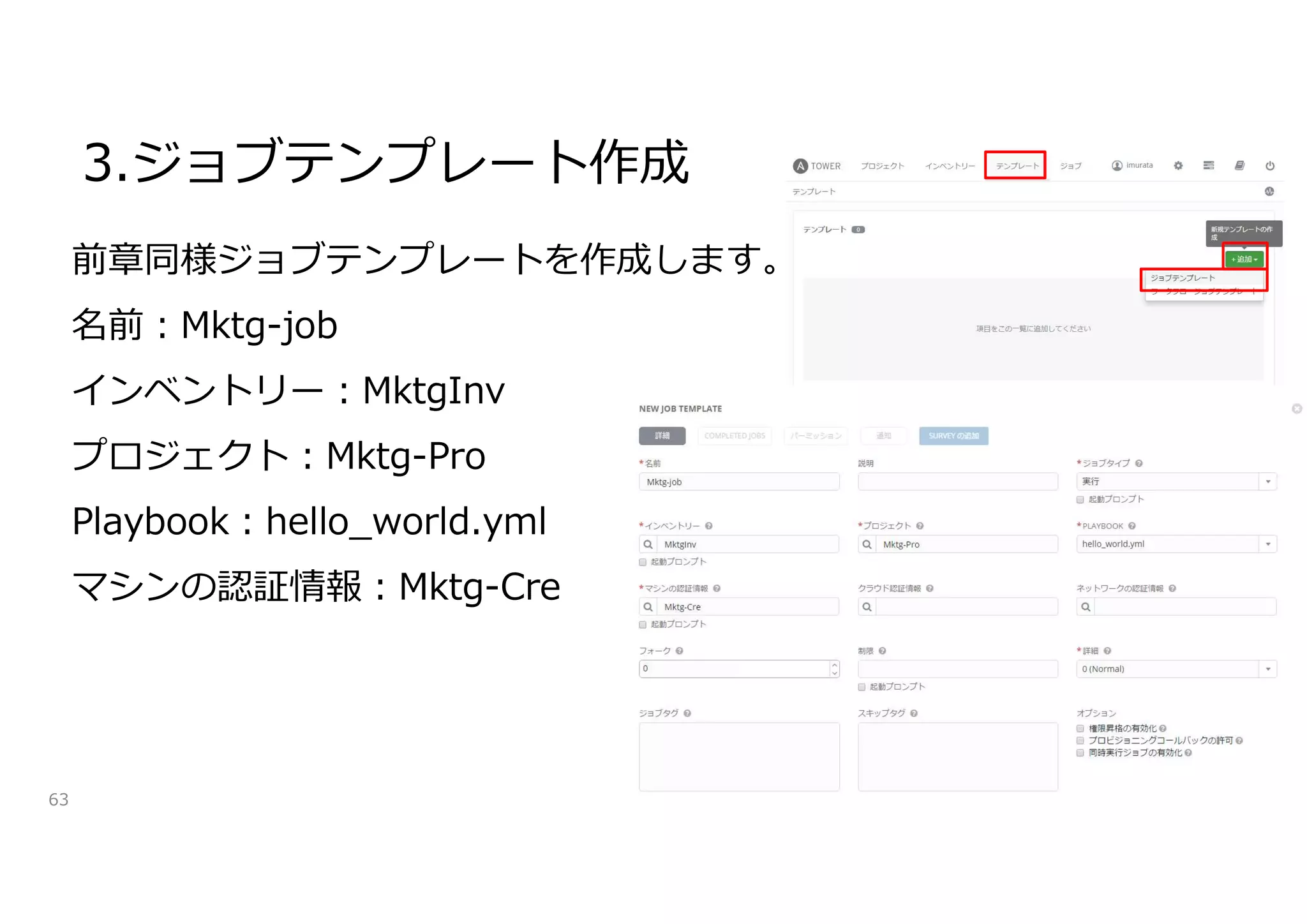Click the imurata username link
The width and height of the screenshot is (1307, 924).
(1139, 165)
